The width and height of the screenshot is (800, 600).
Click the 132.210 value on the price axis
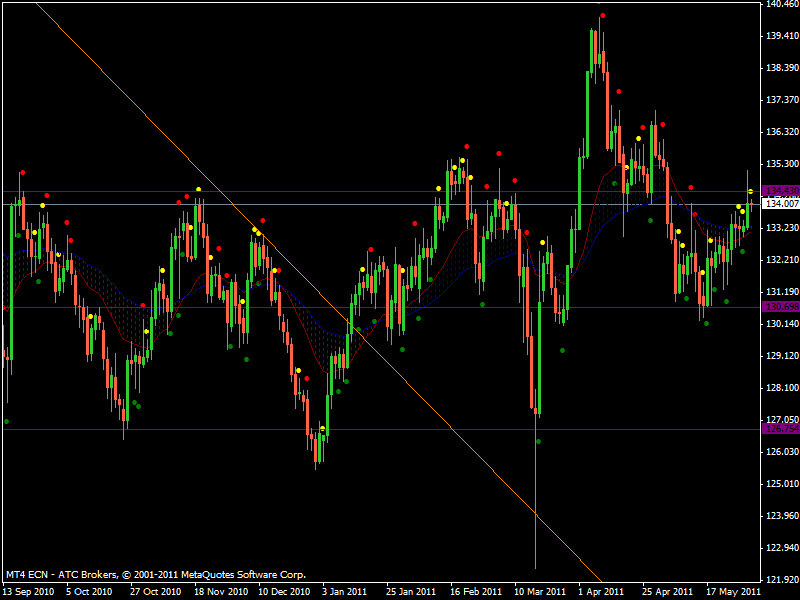tap(782, 260)
